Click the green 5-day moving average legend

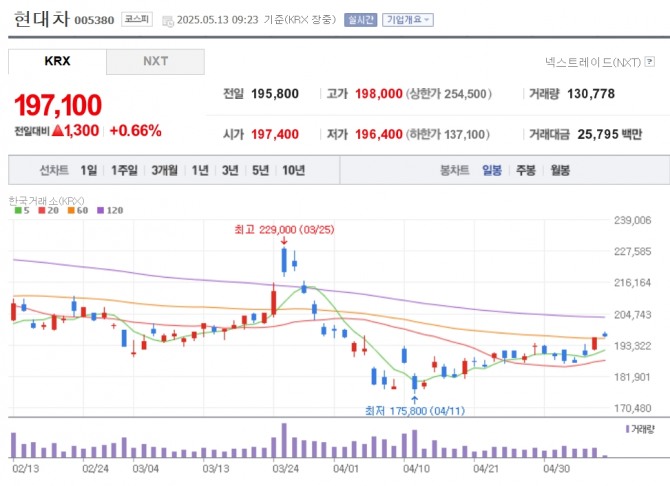coord(22,210)
